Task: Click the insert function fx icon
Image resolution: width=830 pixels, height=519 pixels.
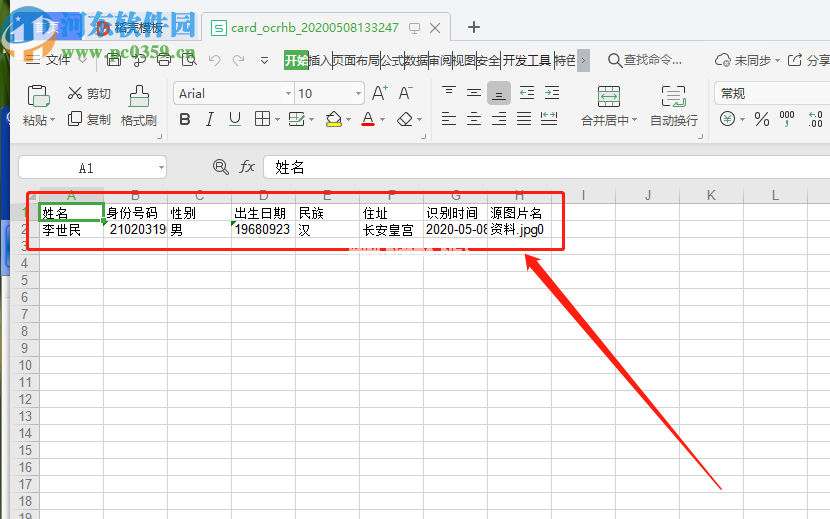Action: pos(247,167)
